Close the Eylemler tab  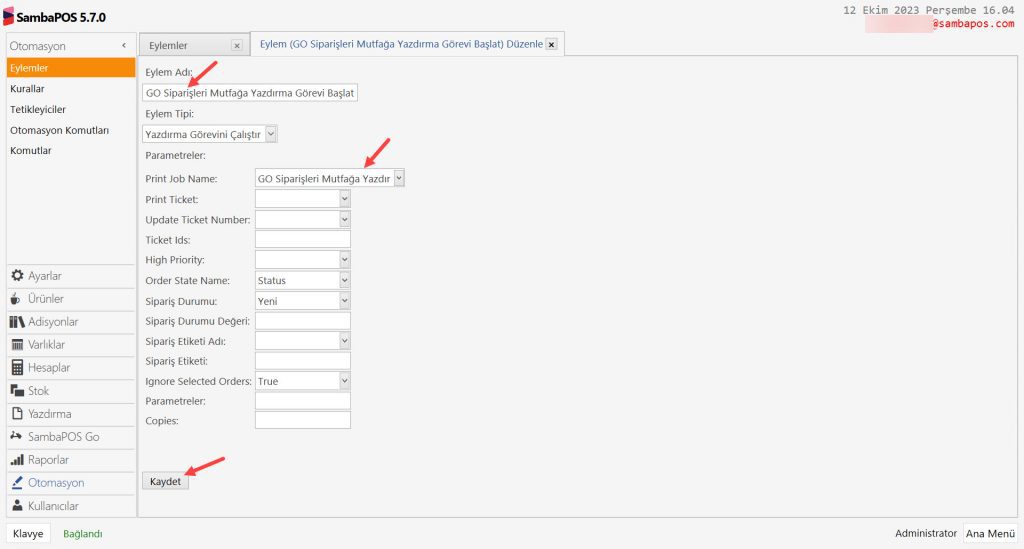pos(237,46)
